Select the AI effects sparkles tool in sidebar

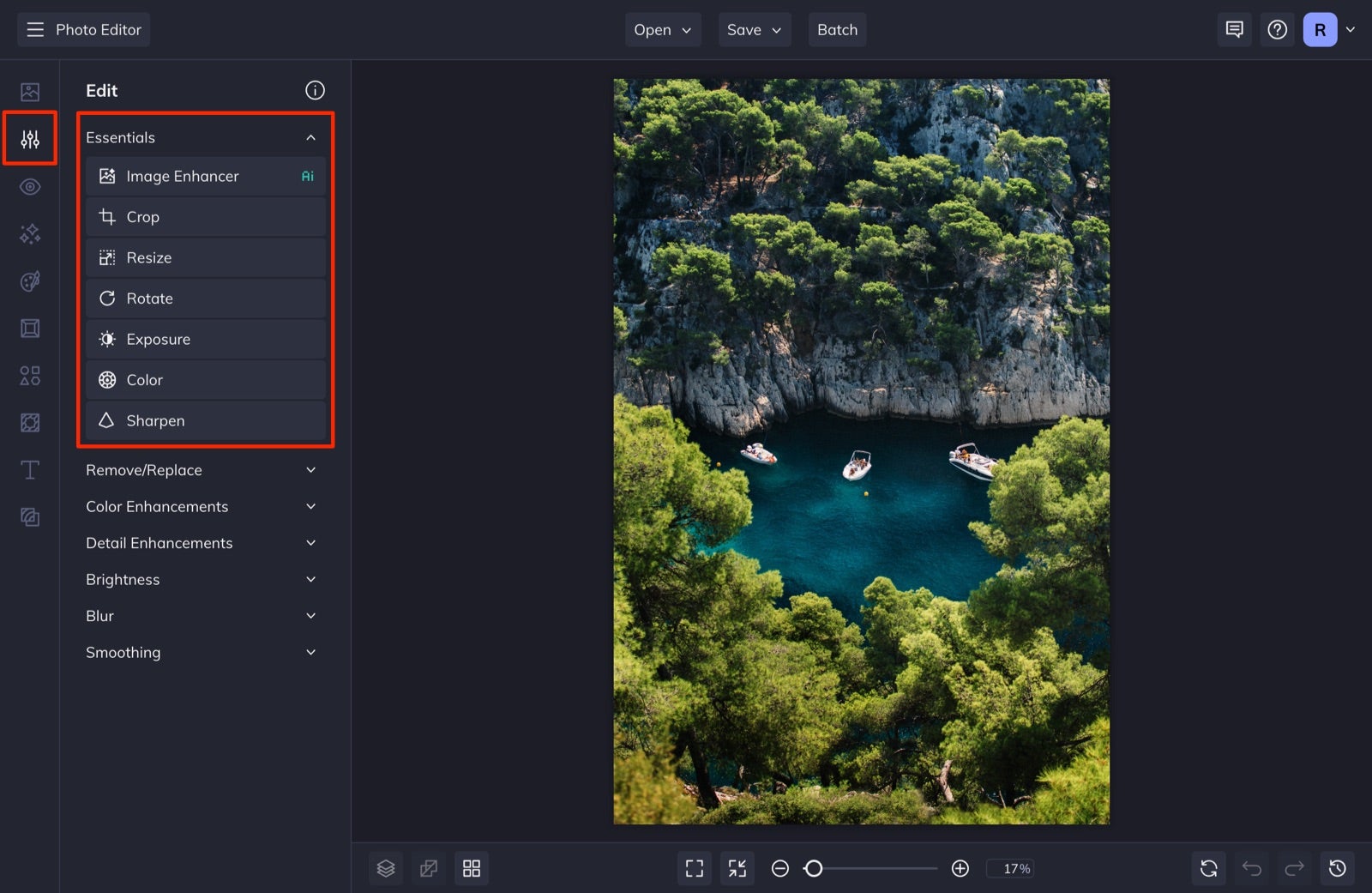(29, 233)
